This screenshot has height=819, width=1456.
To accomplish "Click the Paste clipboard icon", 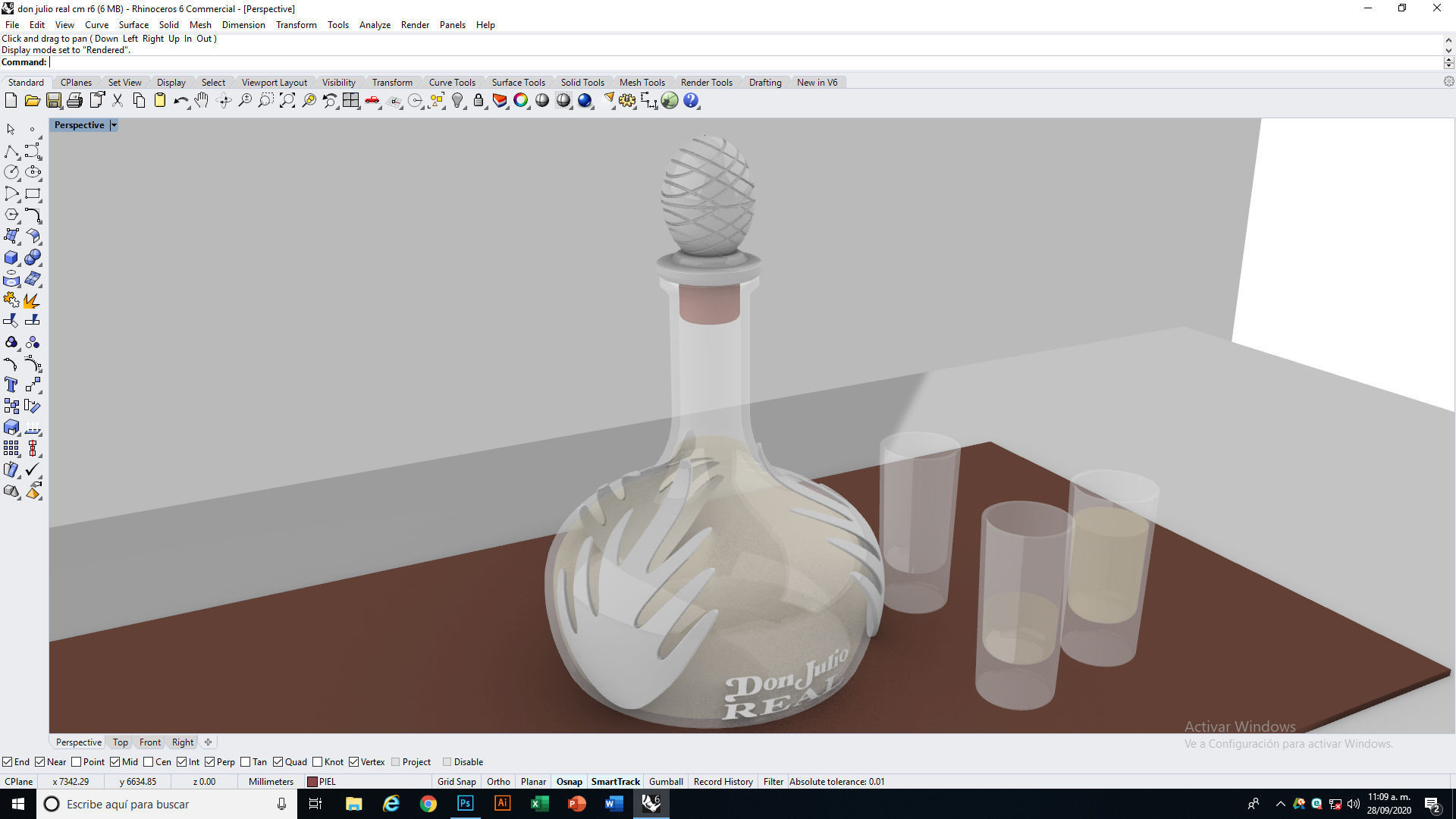I will click(160, 100).
